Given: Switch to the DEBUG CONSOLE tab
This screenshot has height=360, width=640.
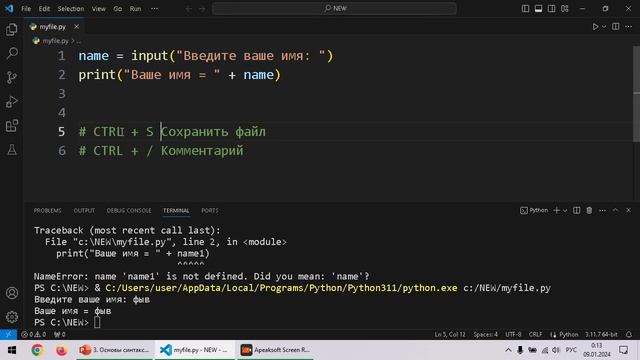Looking at the screenshot, I should pos(129,210).
